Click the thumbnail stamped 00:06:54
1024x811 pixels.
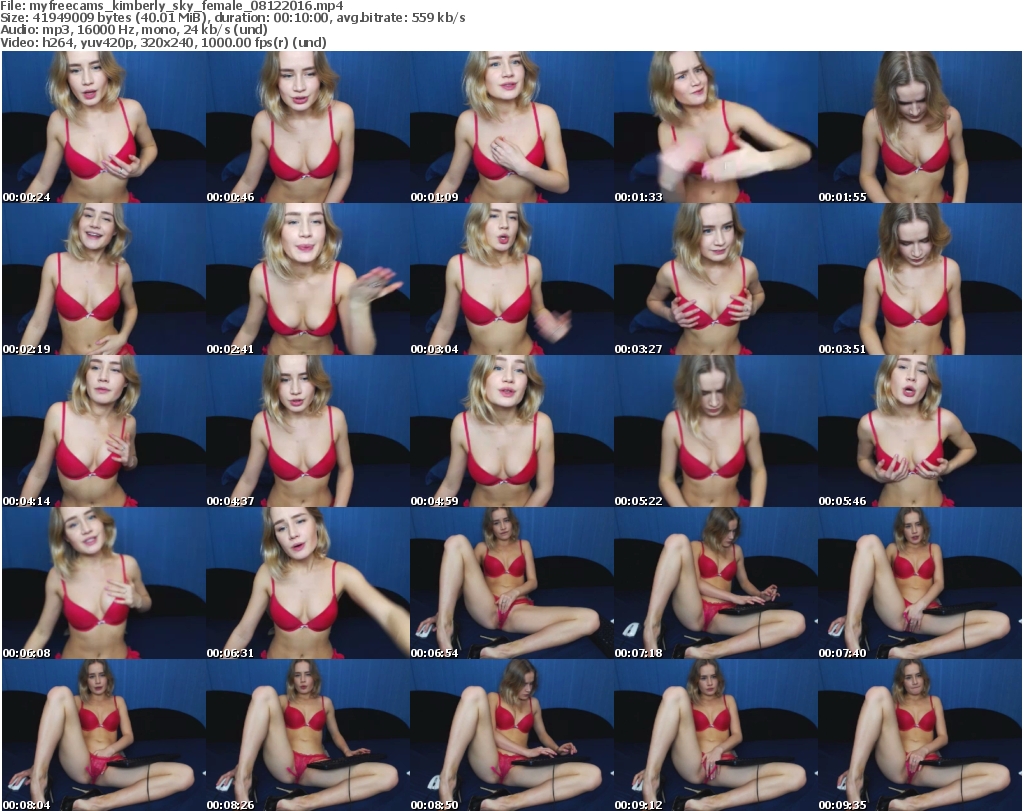coord(512,584)
